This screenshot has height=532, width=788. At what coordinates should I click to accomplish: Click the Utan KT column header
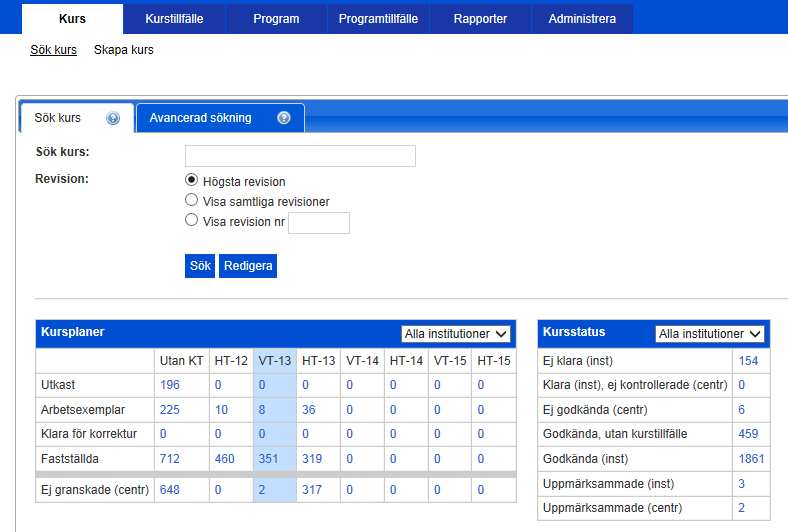click(181, 361)
